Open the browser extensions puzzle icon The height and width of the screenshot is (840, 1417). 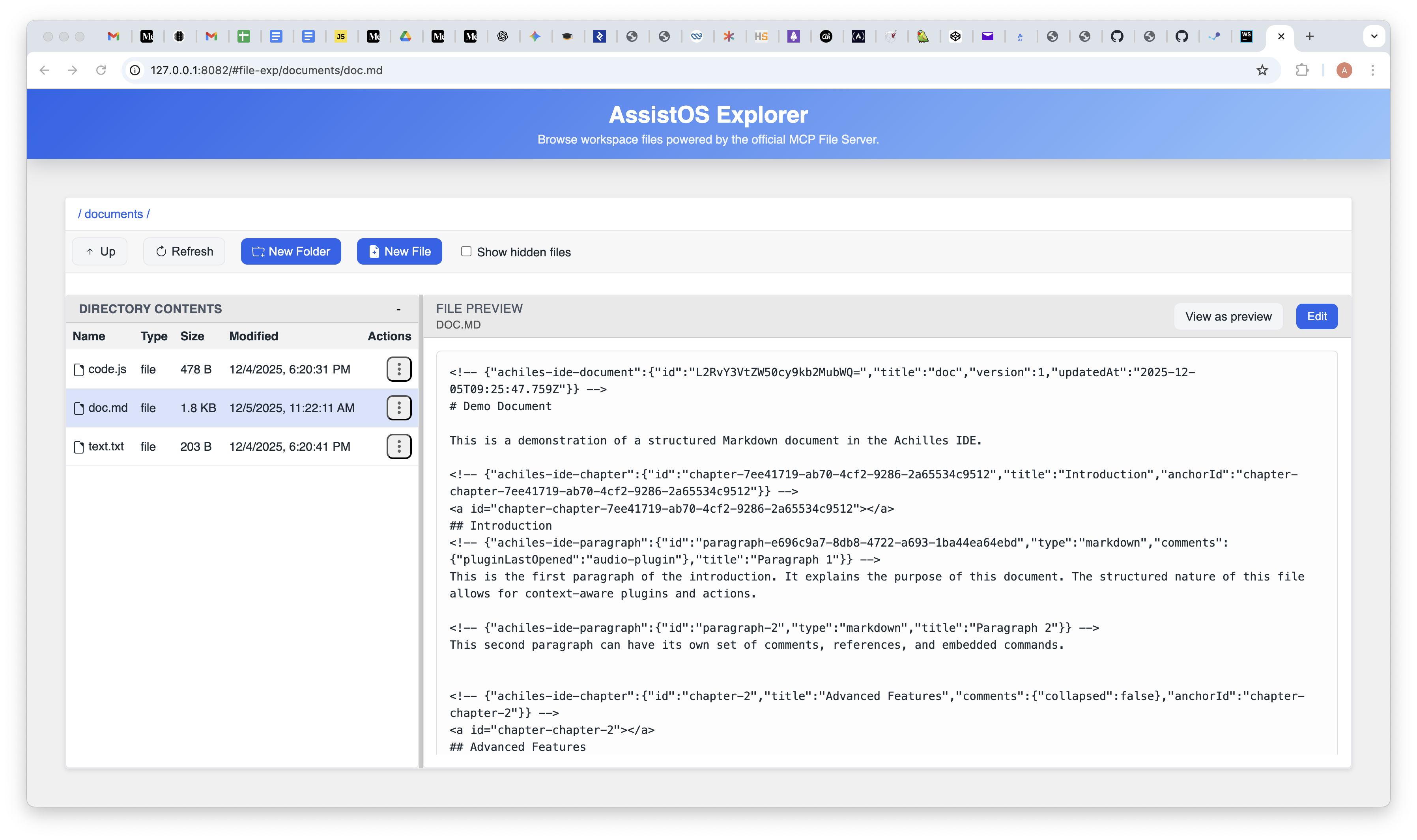click(1301, 70)
